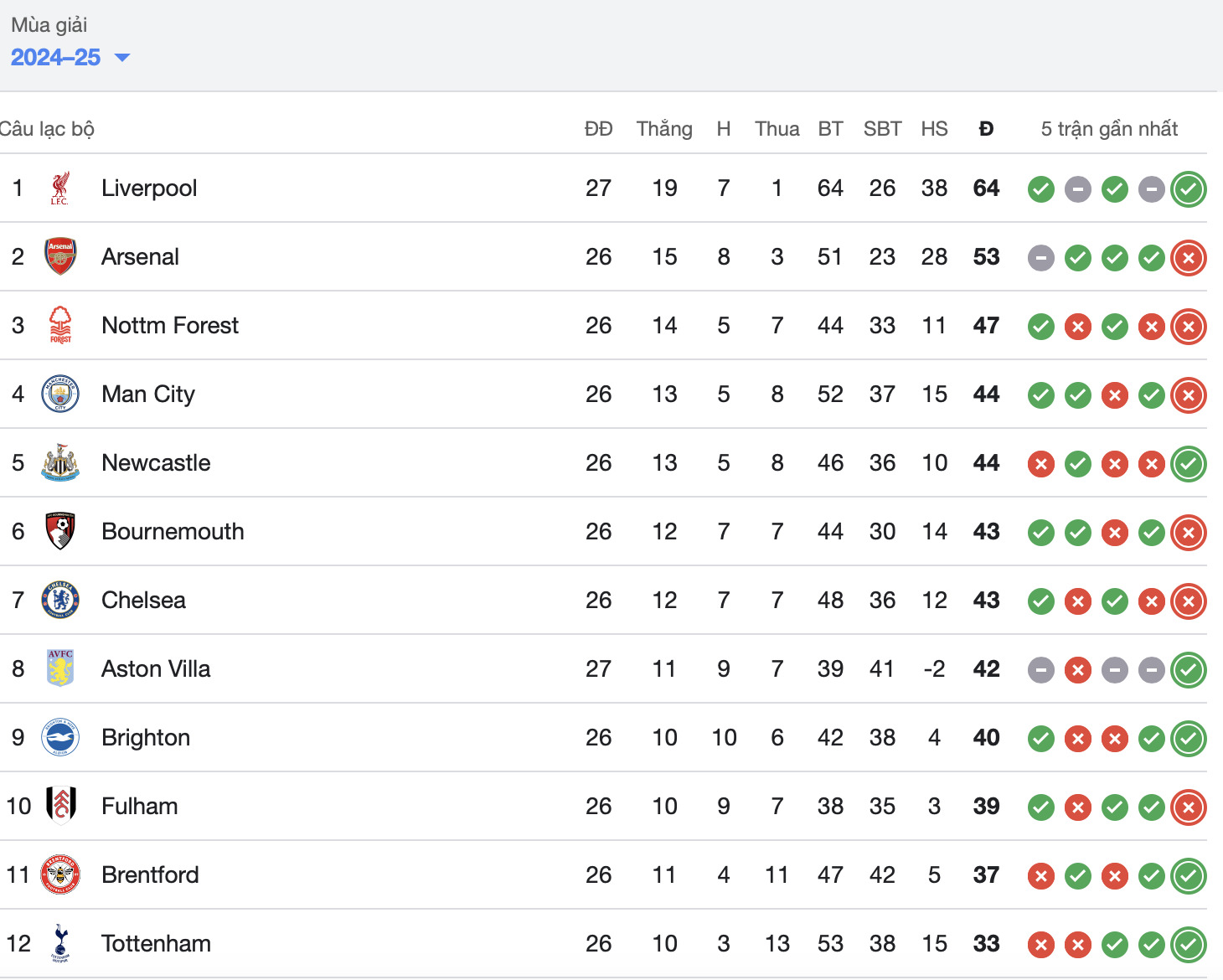Click Aston Villa's first draw icon
Image resolution: width=1223 pixels, height=980 pixels.
(1041, 670)
